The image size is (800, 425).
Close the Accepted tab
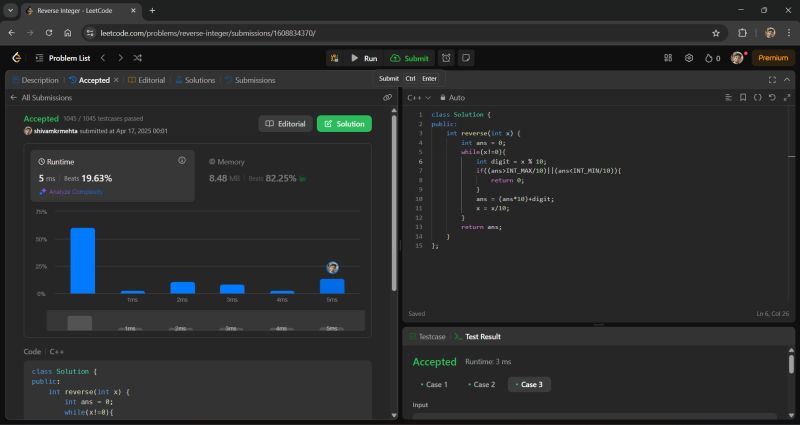coord(116,80)
